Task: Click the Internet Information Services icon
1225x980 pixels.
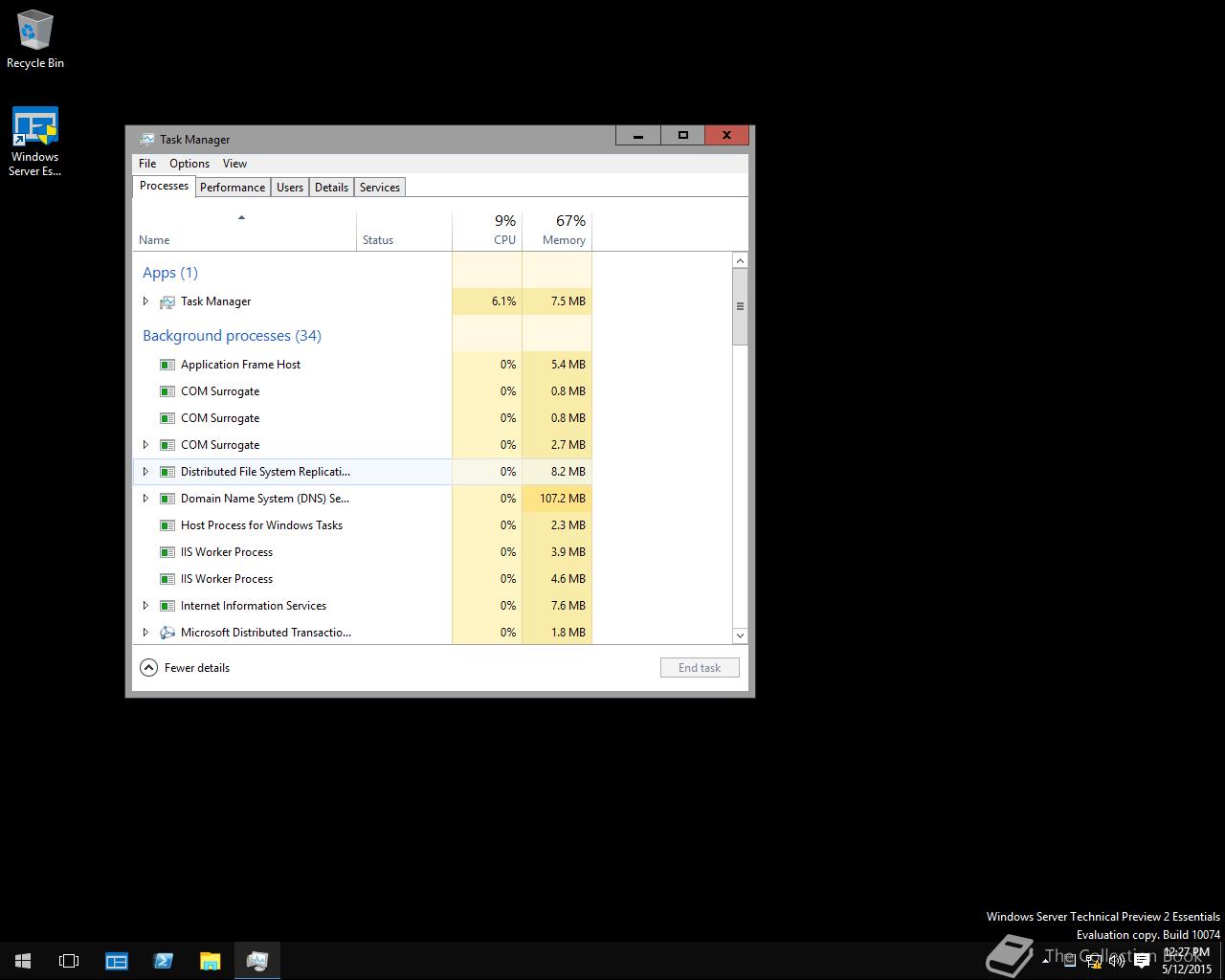Action: coord(167,606)
